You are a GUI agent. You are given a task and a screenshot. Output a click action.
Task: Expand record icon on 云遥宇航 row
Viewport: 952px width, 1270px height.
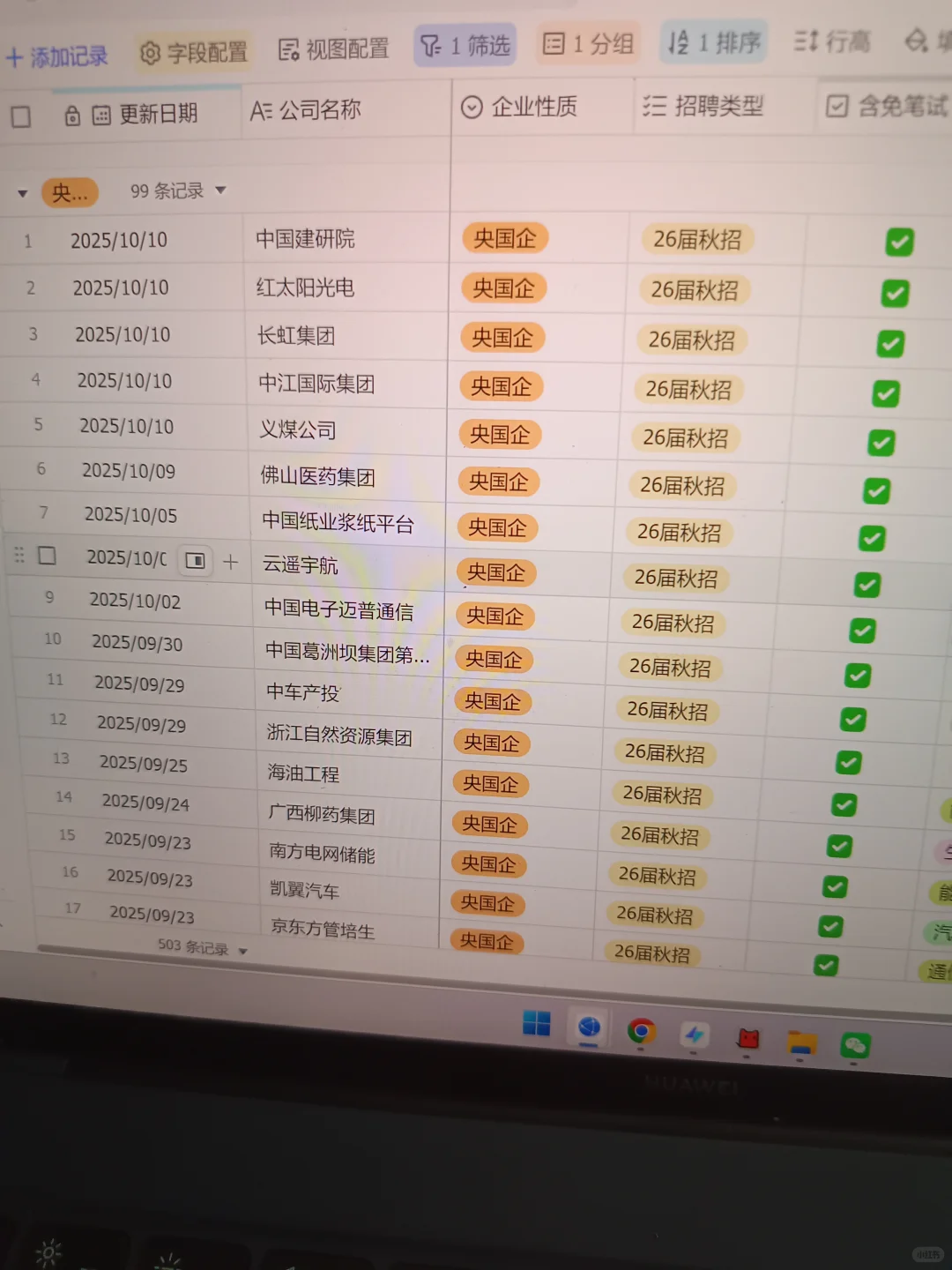(196, 561)
